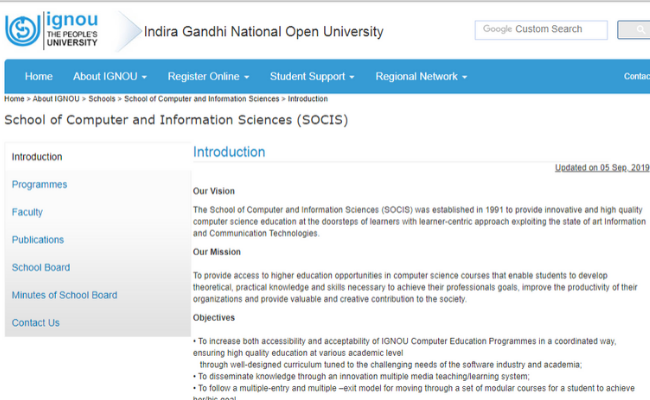Open the Student Support dropdown menu
Image resolution: width=650 pixels, height=400 pixels.
pyautogui.click(x=312, y=77)
